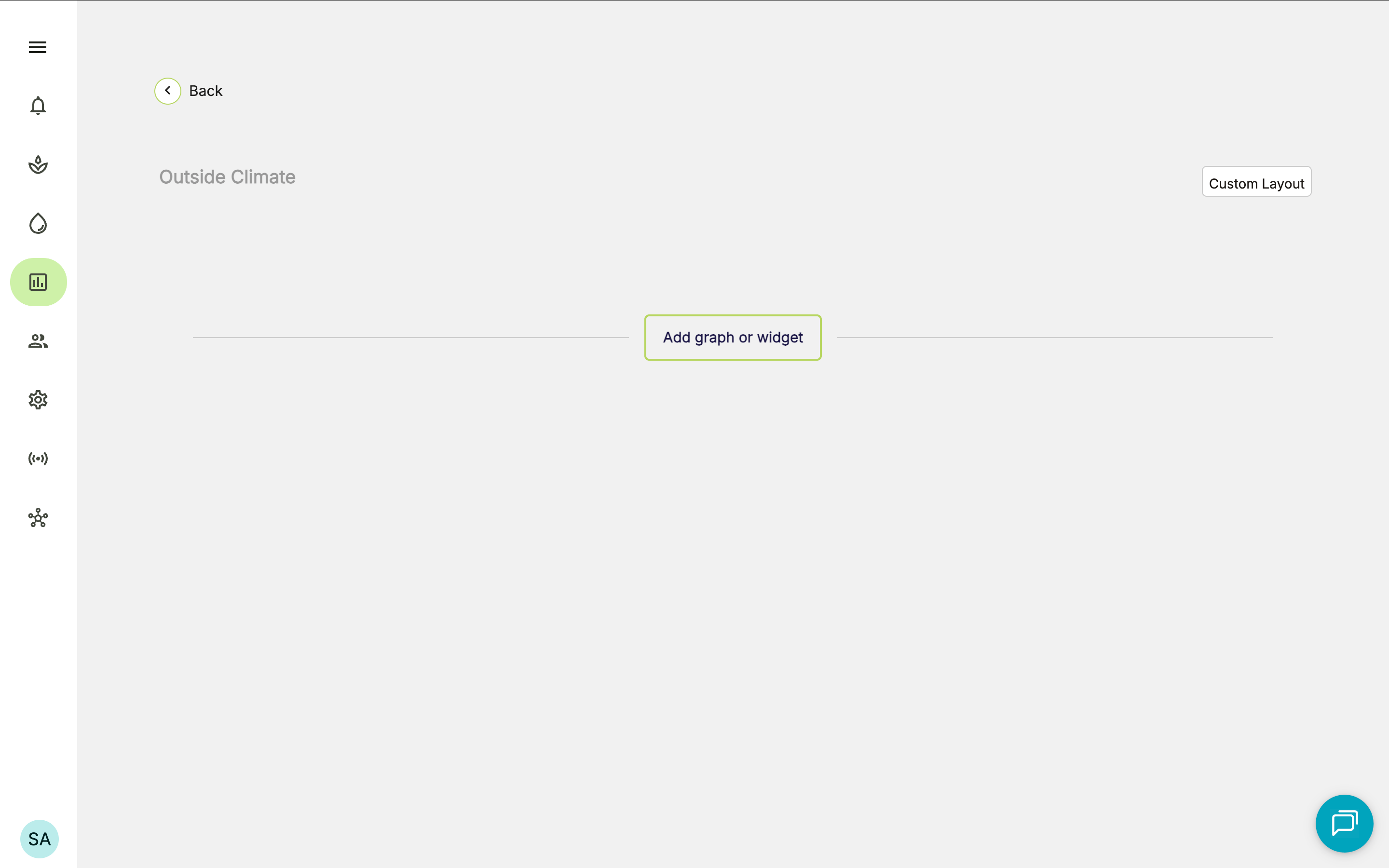The width and height of the screenshot is (1389, 868).
Task: Open the plant crops icon
Action: coord(38,165)
